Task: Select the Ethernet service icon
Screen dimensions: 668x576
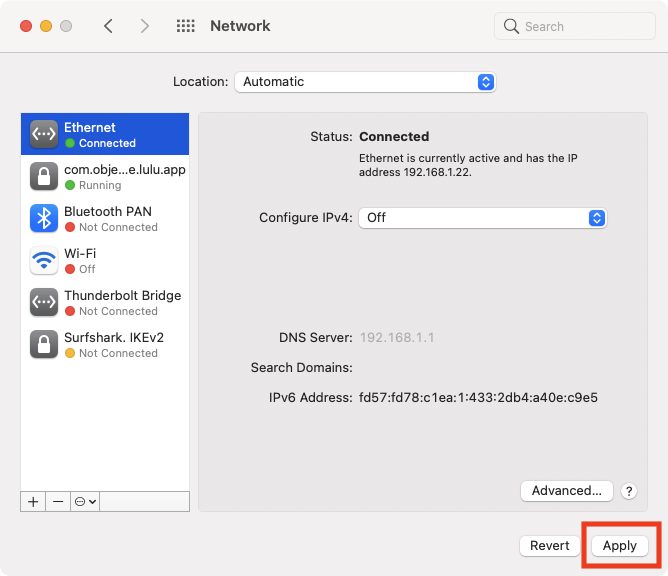Action: click(x=44, y=134)
